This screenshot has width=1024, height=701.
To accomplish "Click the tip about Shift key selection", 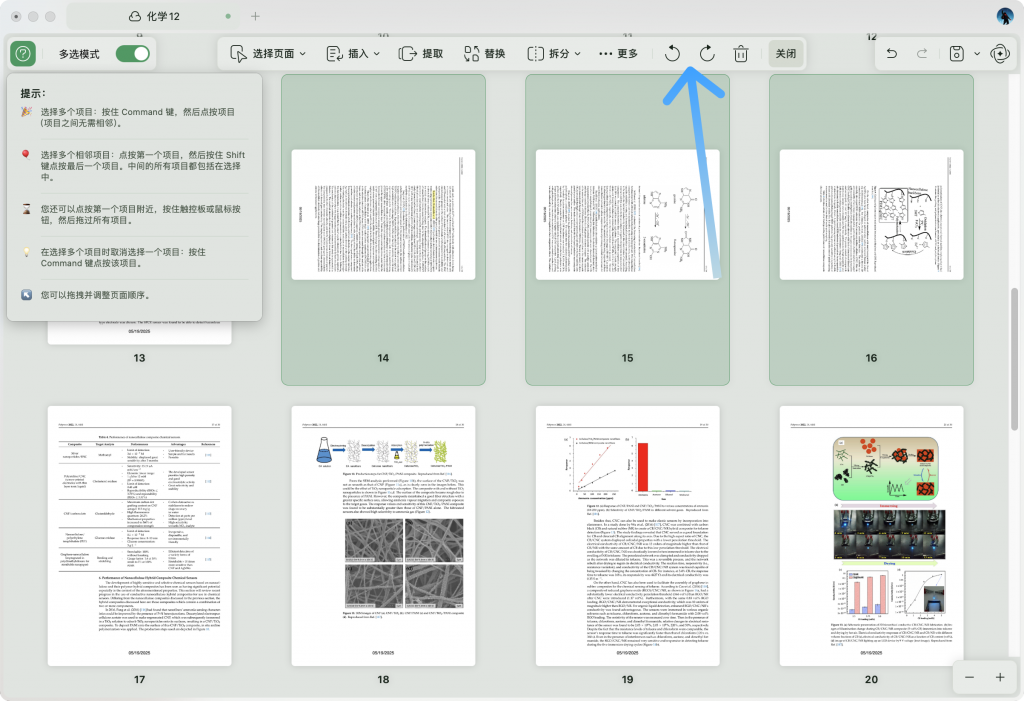I will tap(142, 166).
